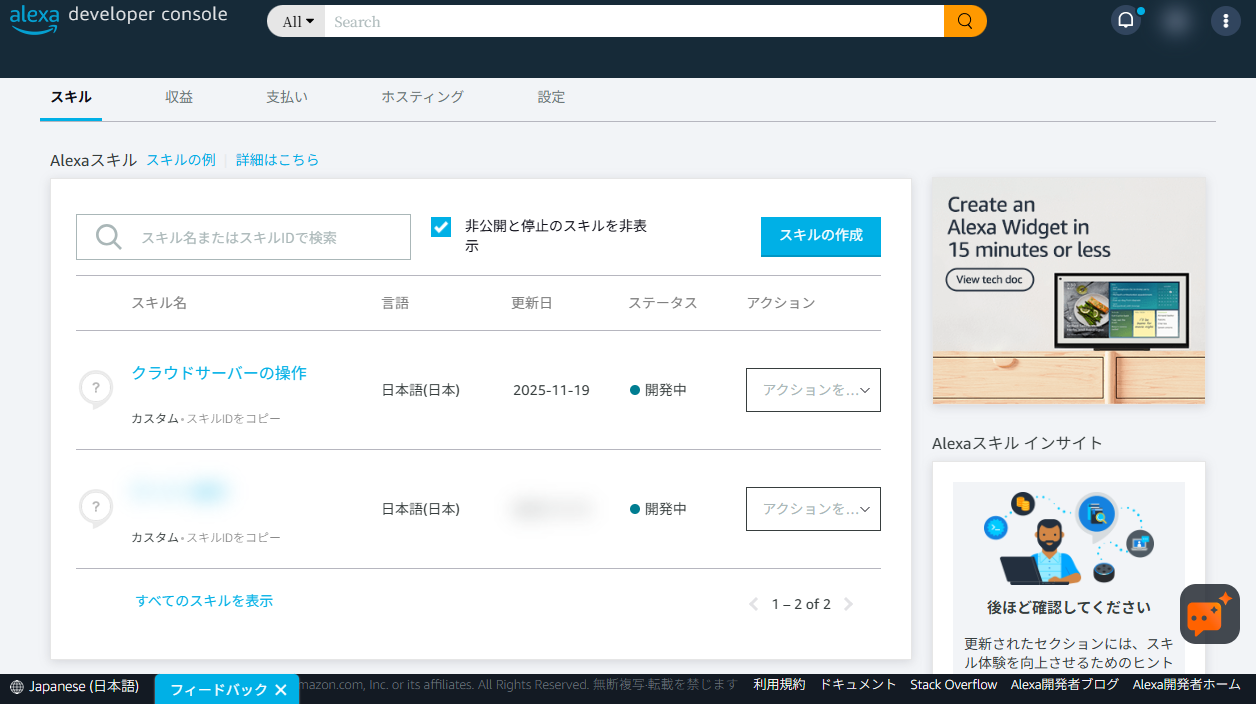1256x704 pixels.
Task: Click the question mark icon beside クラウドサーバーの操作
Action: pos(96,387)
